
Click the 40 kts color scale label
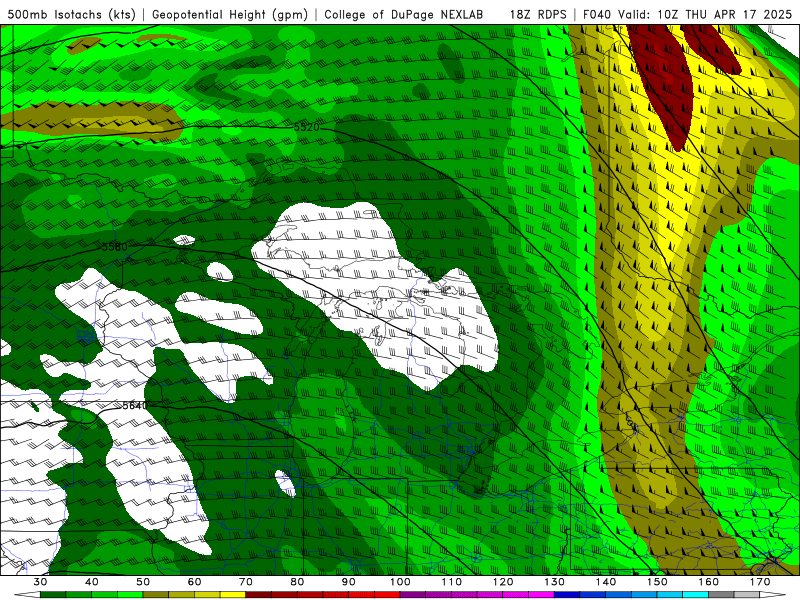click(92, 582)
